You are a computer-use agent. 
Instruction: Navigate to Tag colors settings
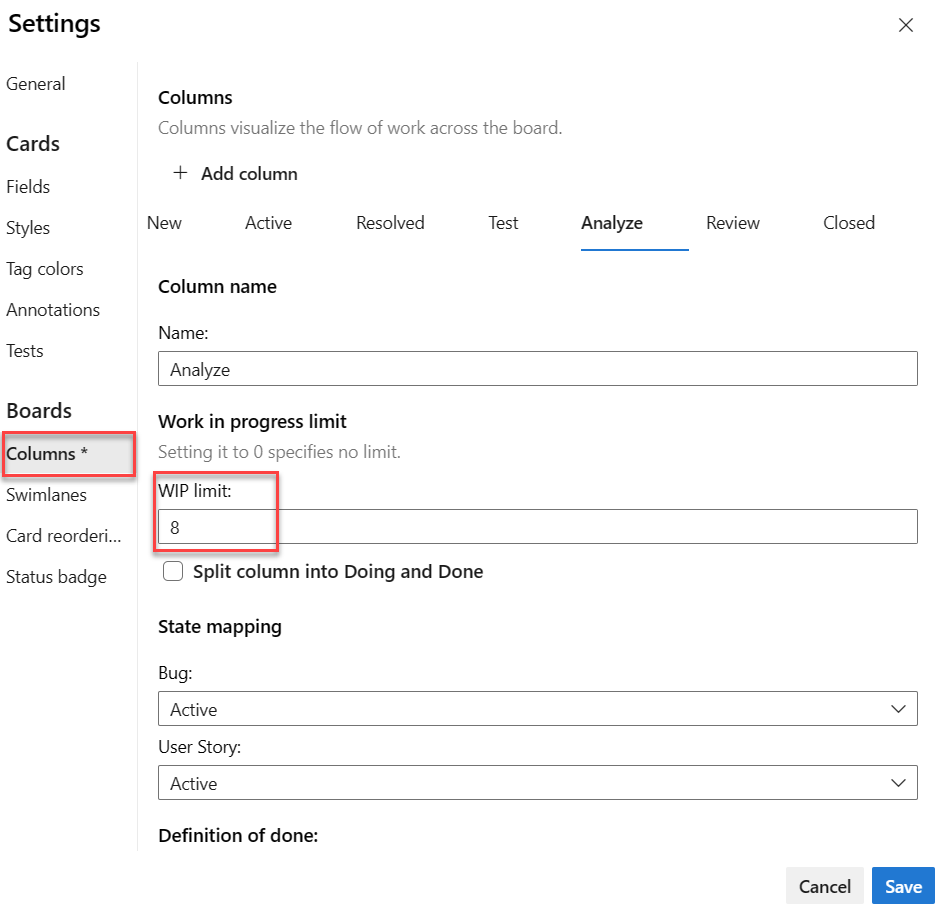coord(45,269)
